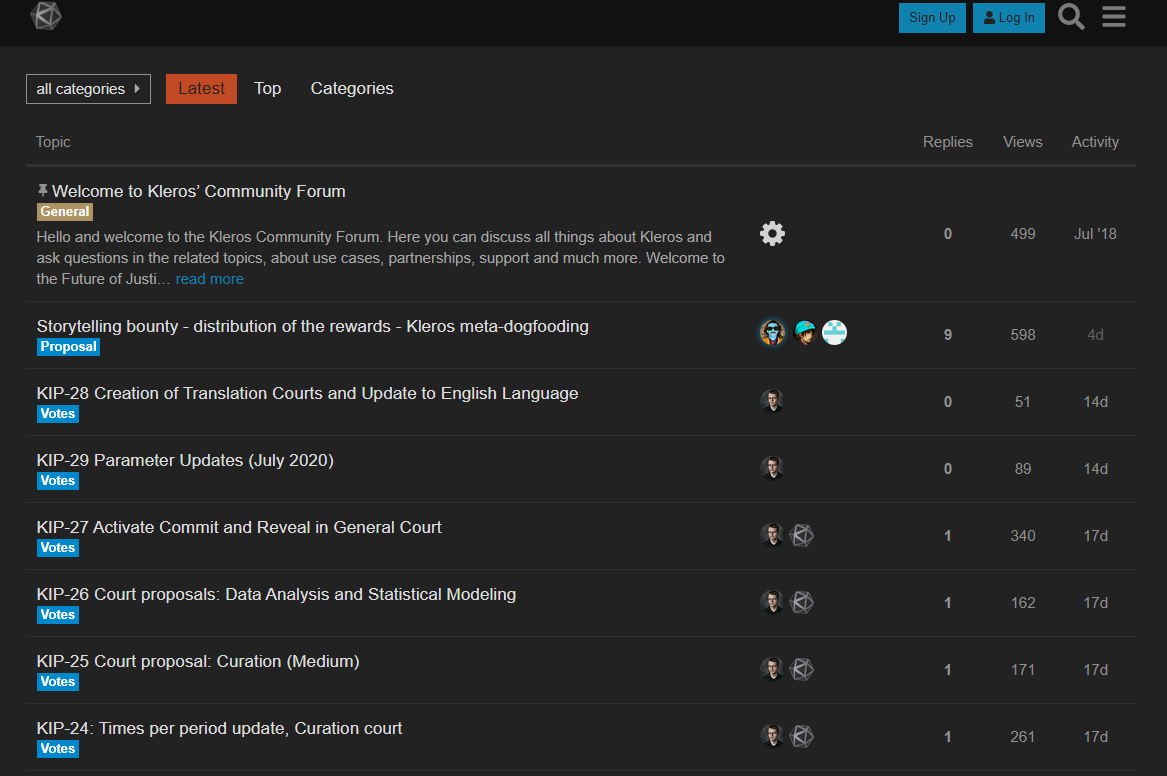
Task: Click Kleros logo avatar on KIP-27 row
Action: [802, 535]
